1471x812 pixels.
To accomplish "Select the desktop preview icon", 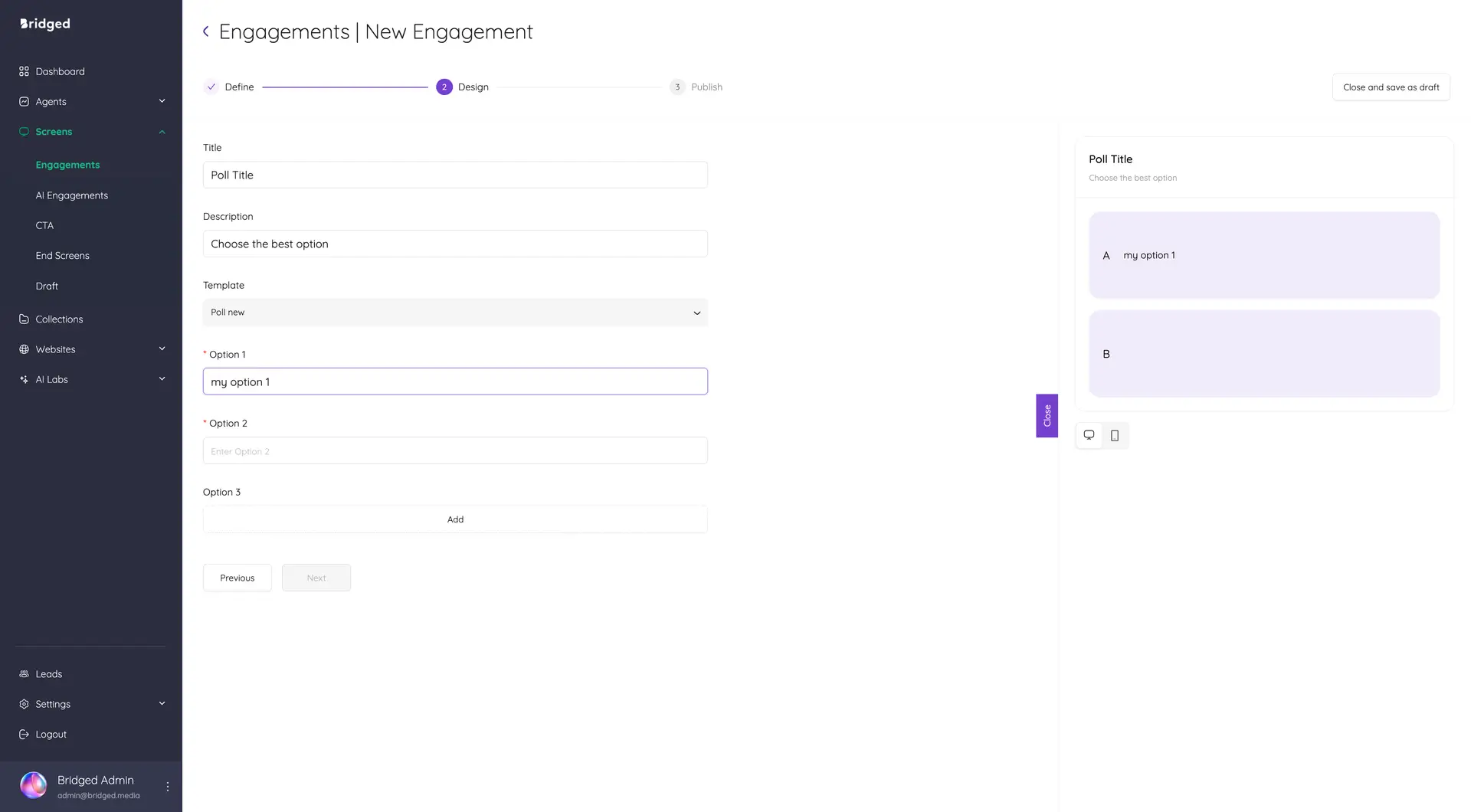I will pyautogui.click(x=1089, y=434).
